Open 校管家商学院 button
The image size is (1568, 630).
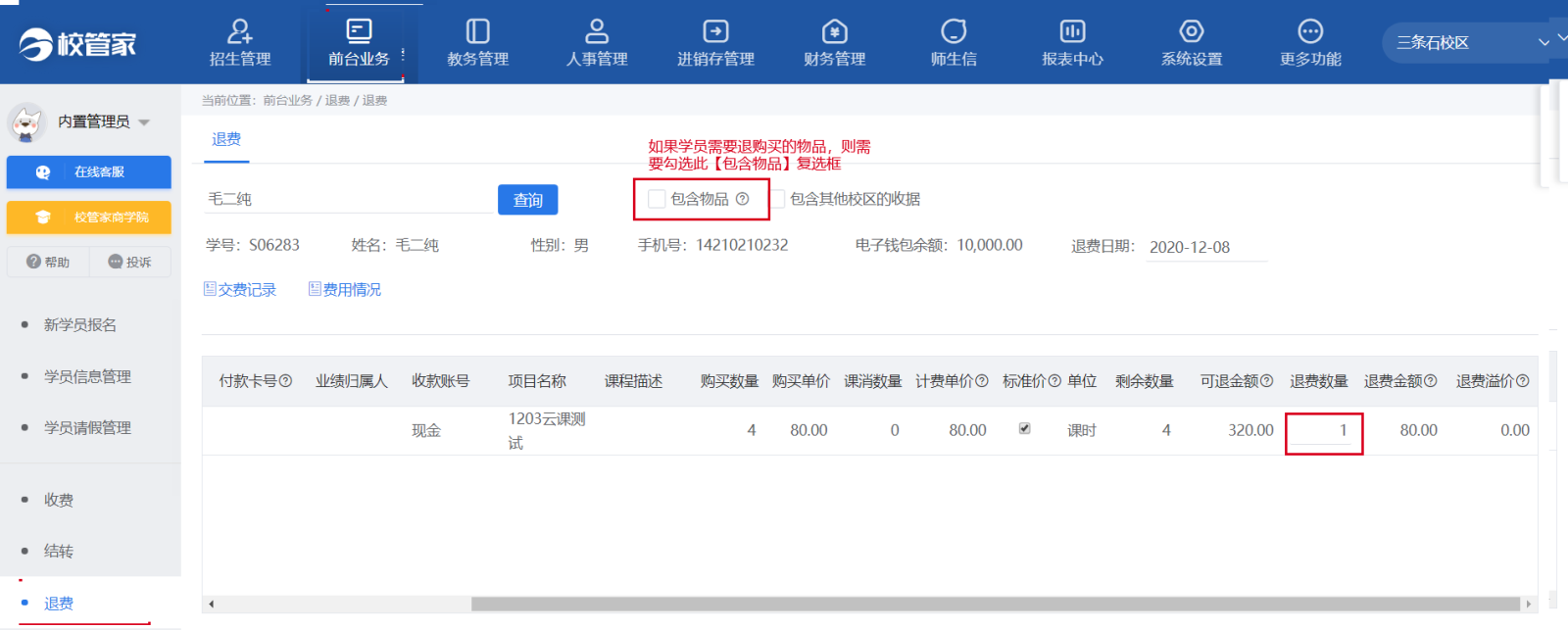tap(89, 218)
